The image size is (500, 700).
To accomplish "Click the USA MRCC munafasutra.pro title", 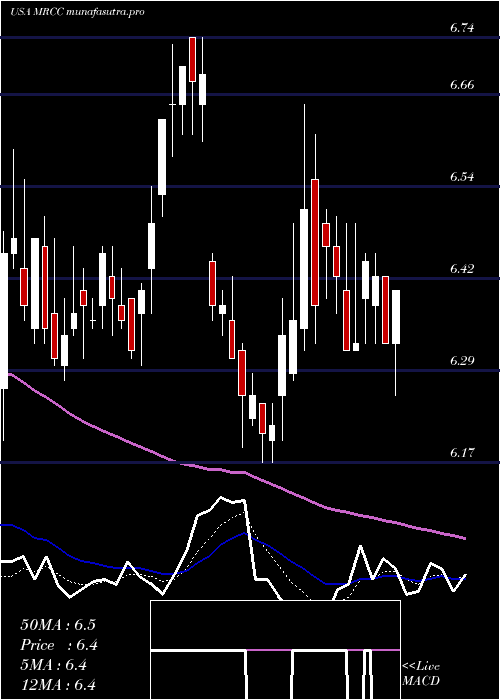I will [77, 12].
